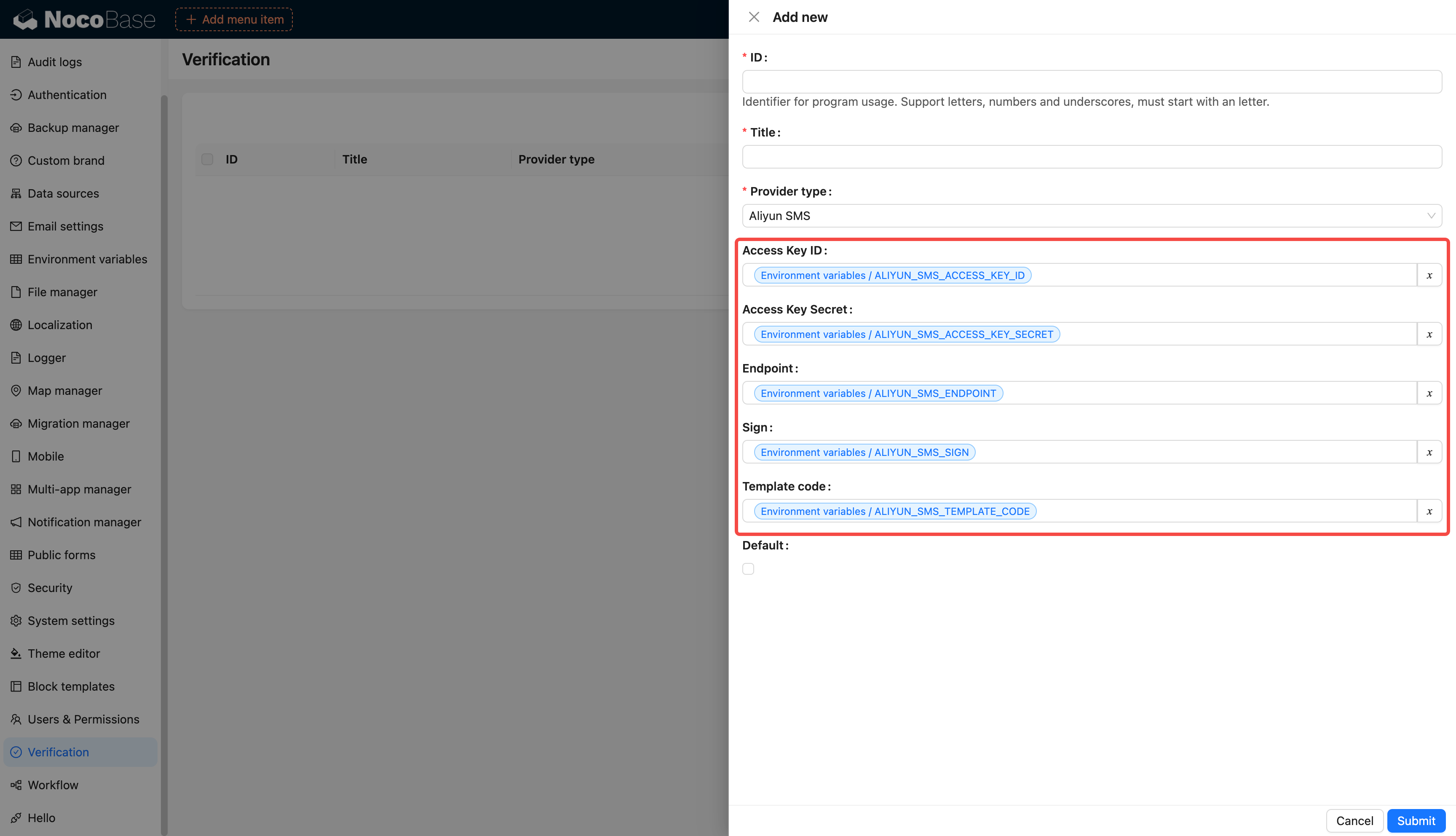Click the Cancel button
This screenshot has height=836, width=1456.
1354,820
